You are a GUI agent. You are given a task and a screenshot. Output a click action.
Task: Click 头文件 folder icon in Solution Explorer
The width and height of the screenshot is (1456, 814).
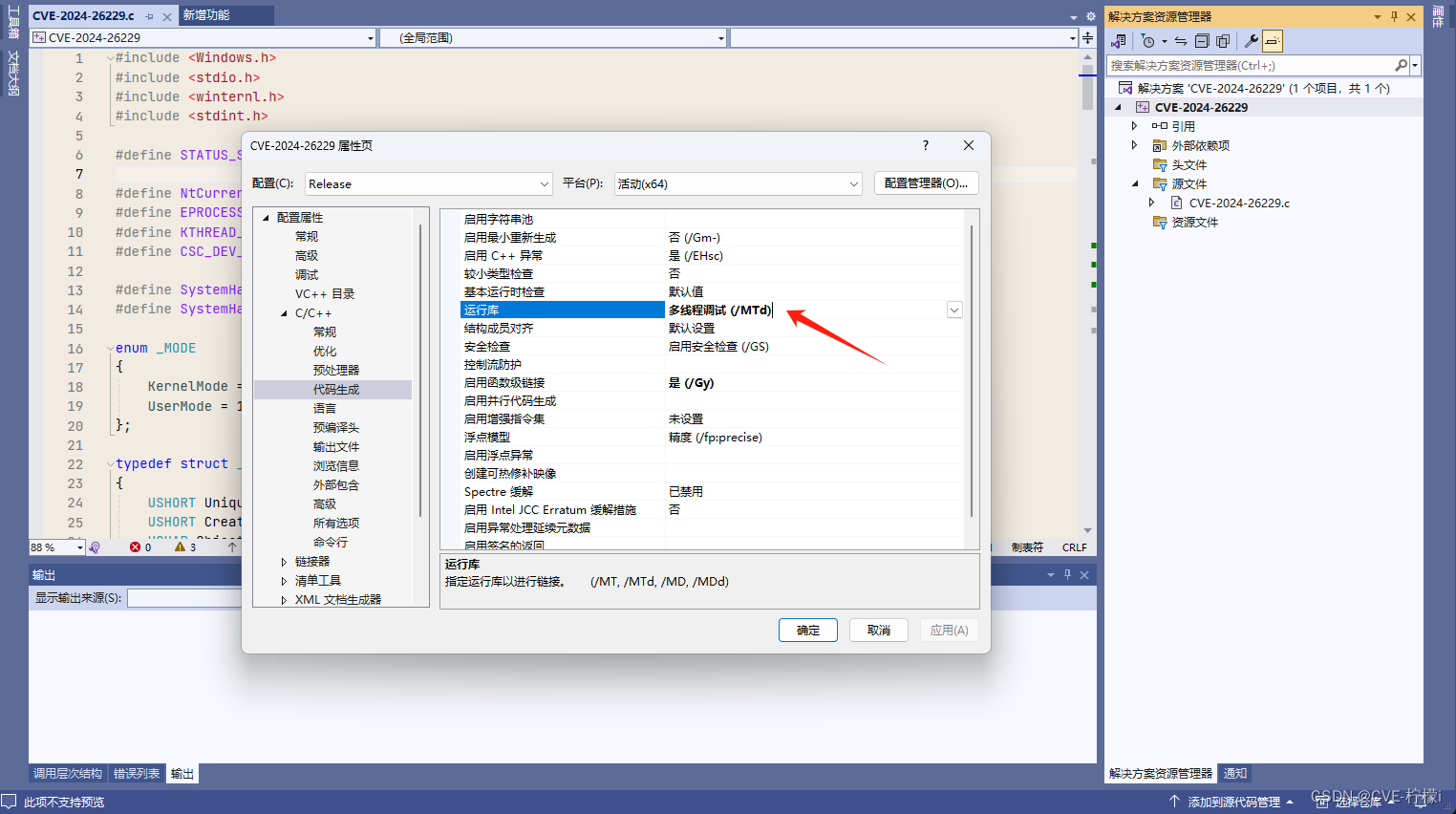click(1160, 164)
